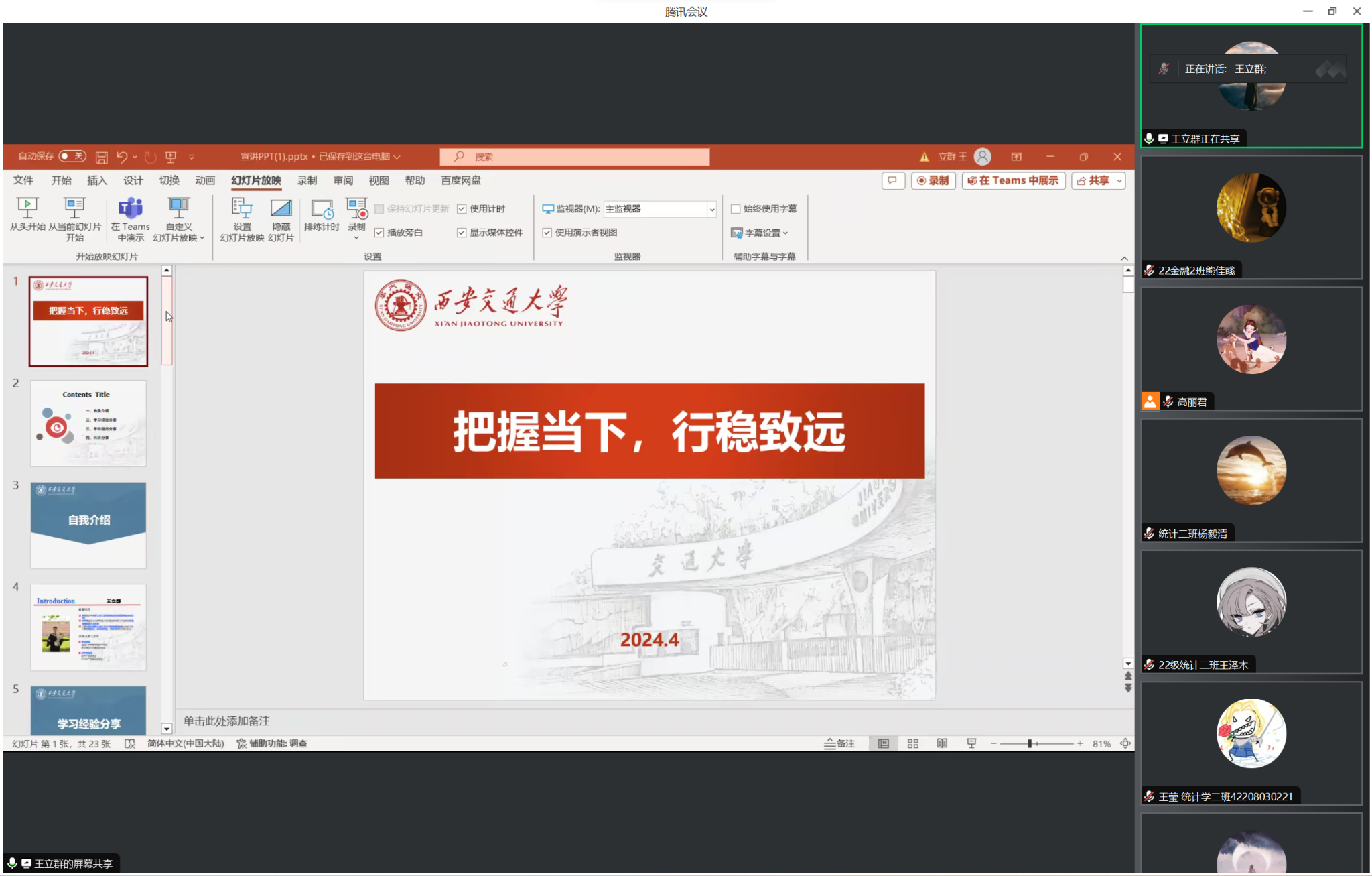This screenshot has width=1372, height=876.
Task: Uncheck the Use Timings checkbox
Action: 462,209
